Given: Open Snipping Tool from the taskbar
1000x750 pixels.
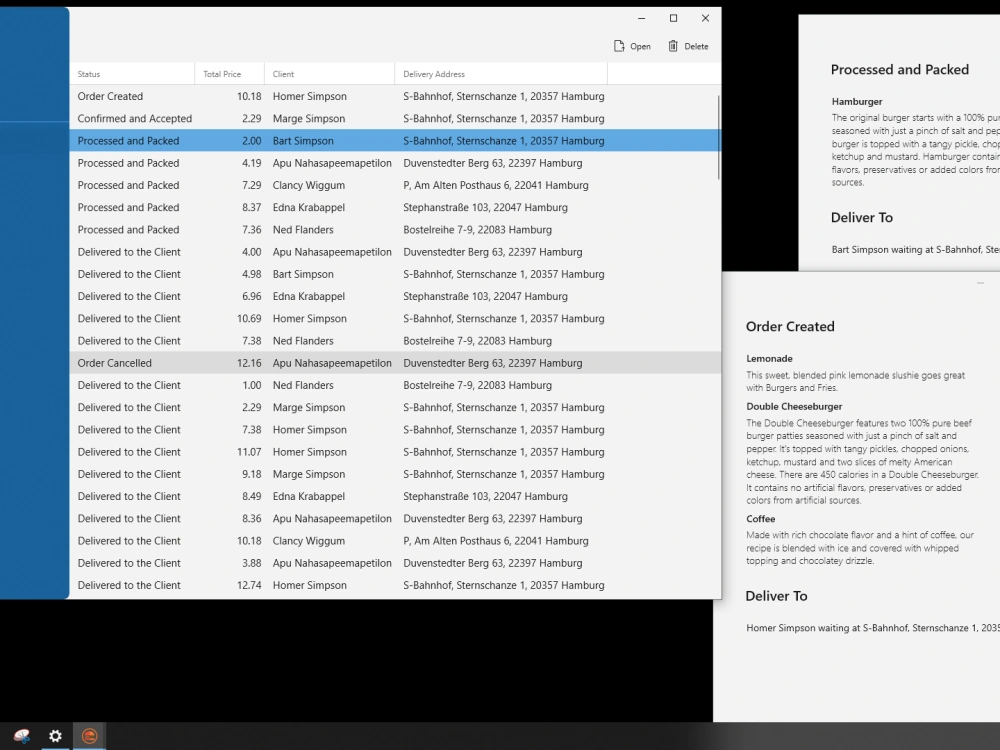Looking at the screenshot, I should [21, 736].
